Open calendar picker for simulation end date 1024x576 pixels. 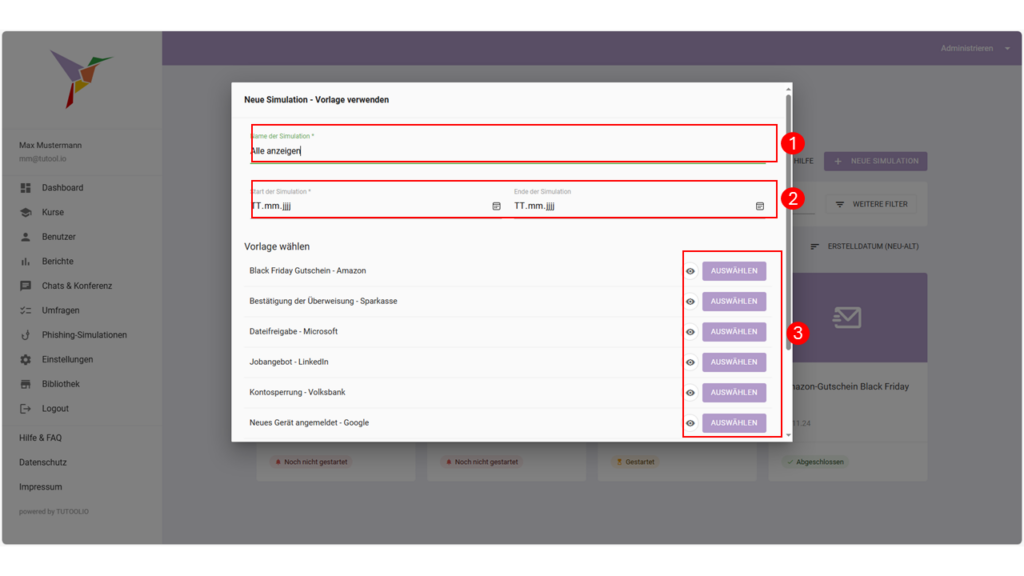[760, 206]
